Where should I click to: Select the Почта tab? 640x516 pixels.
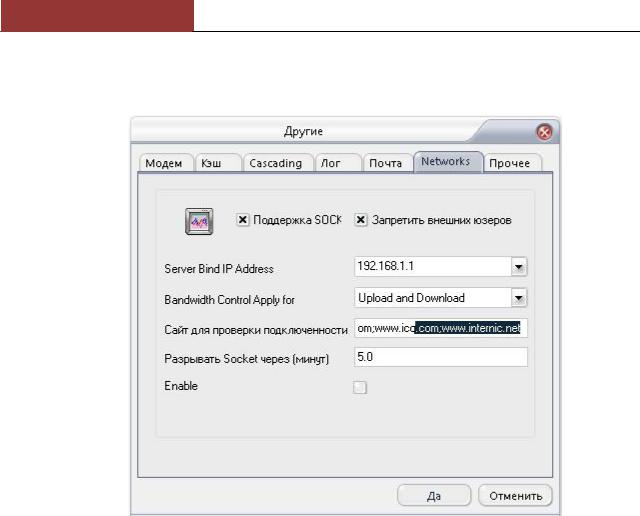[387, 163]
